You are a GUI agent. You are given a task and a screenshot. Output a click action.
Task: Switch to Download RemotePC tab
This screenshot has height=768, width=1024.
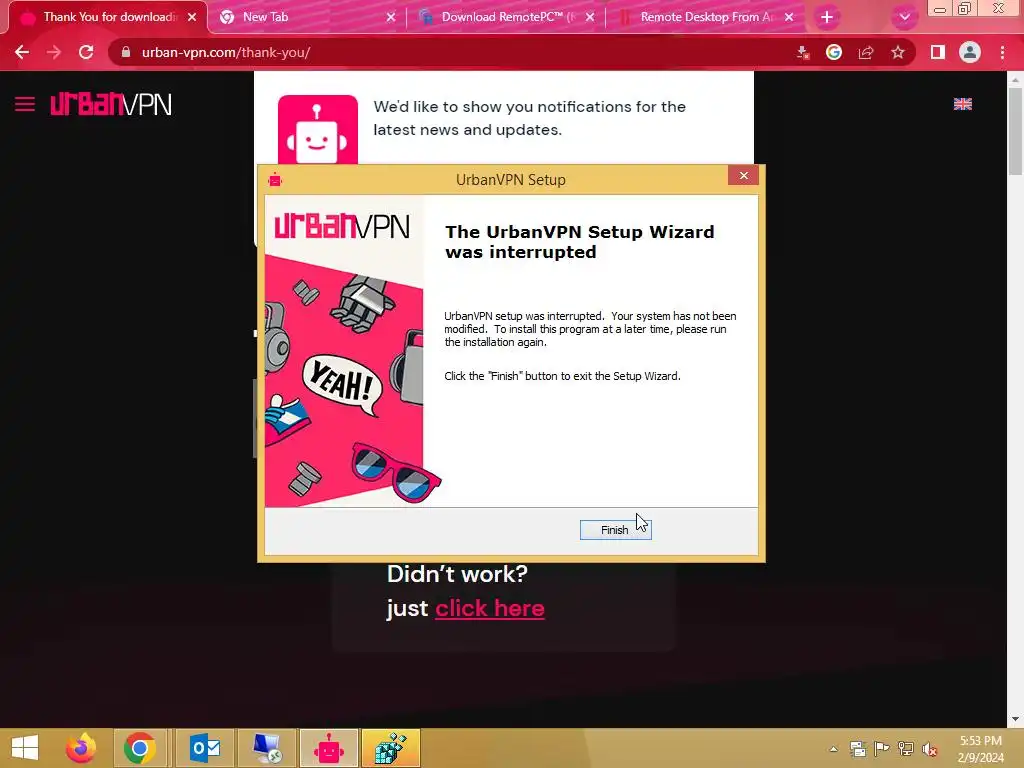pos(506,17)
